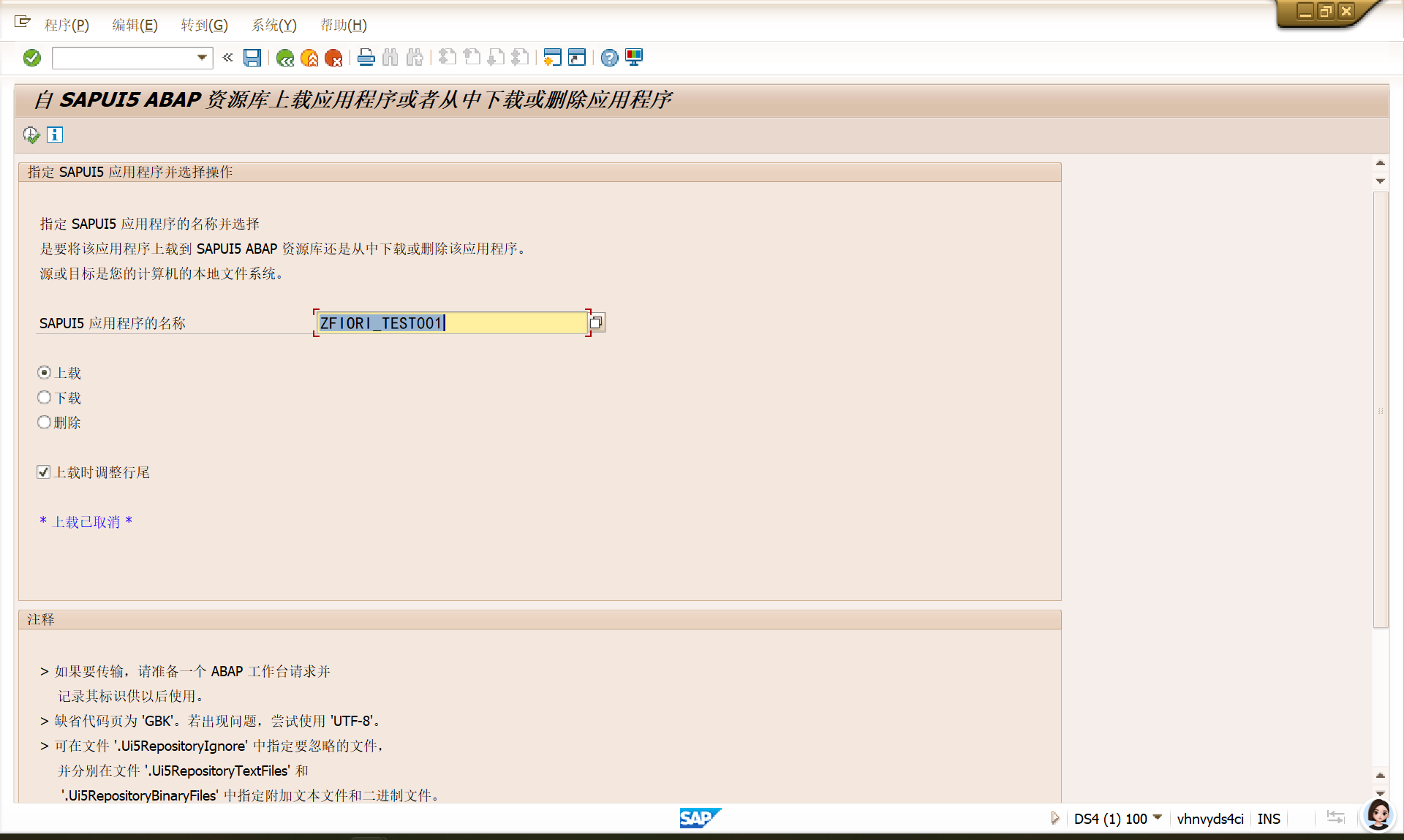Click the vhnvyds4ci server name text
The image size is (1404, 840).
[1210, 819]
